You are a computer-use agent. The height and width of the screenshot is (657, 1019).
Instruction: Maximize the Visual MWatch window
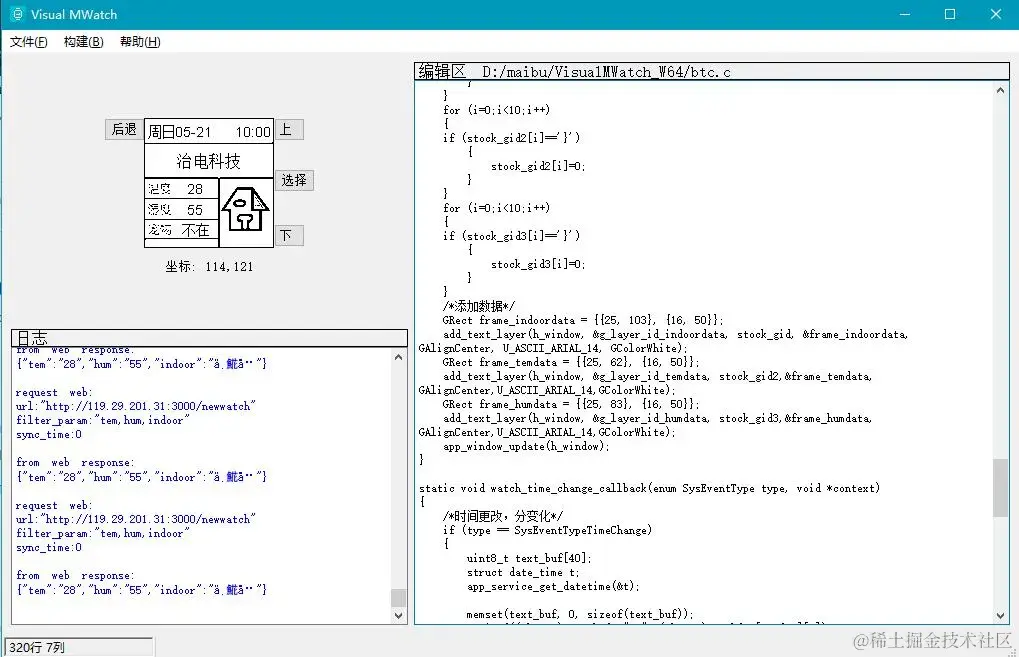[x=950, y=14]
